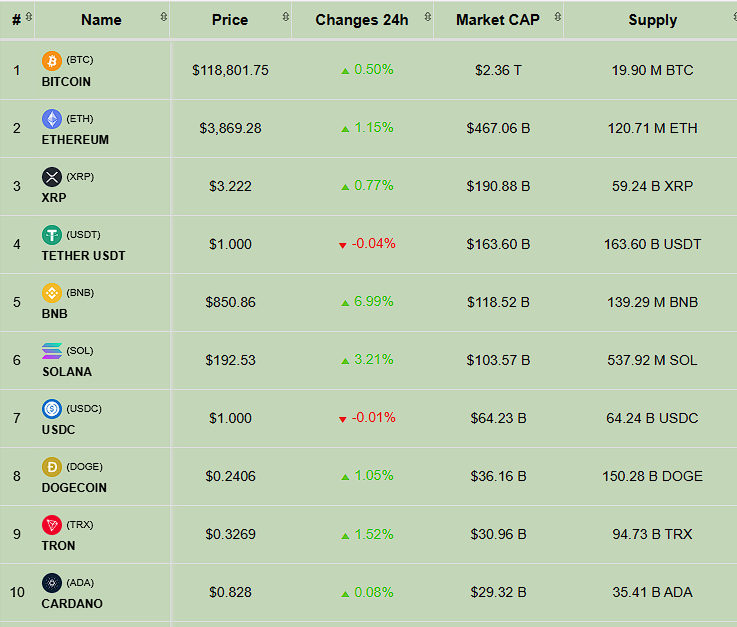Sort using the Price column arrows
The height and width of the screenshot is (627, 737).
point(286,17)
